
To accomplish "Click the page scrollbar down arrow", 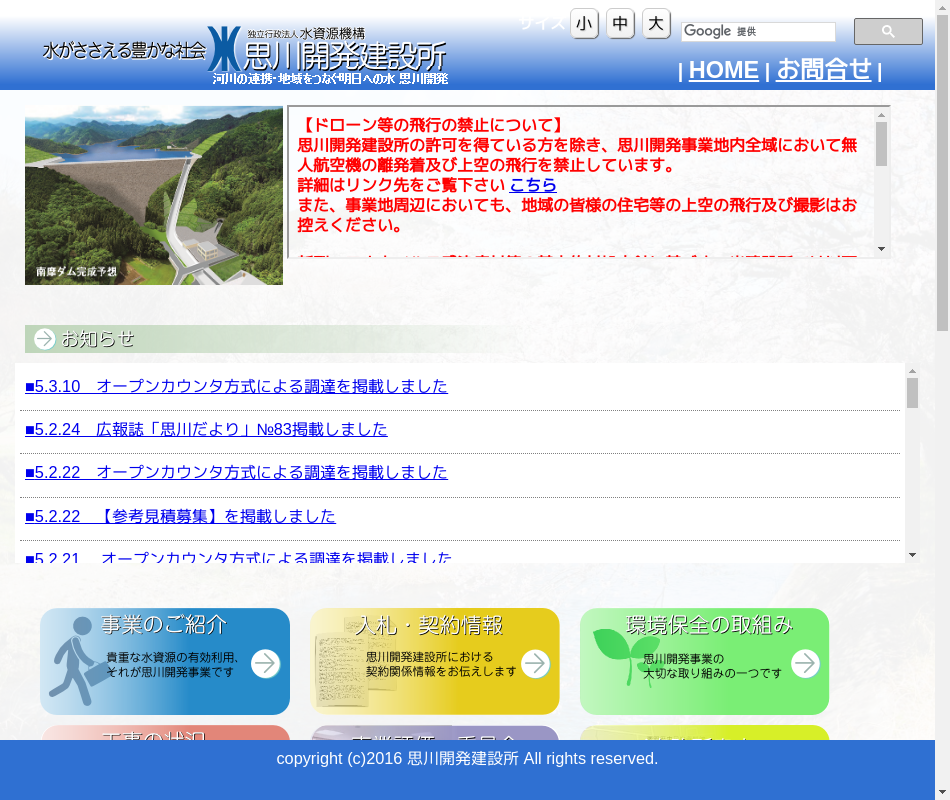I will (942, 792).
